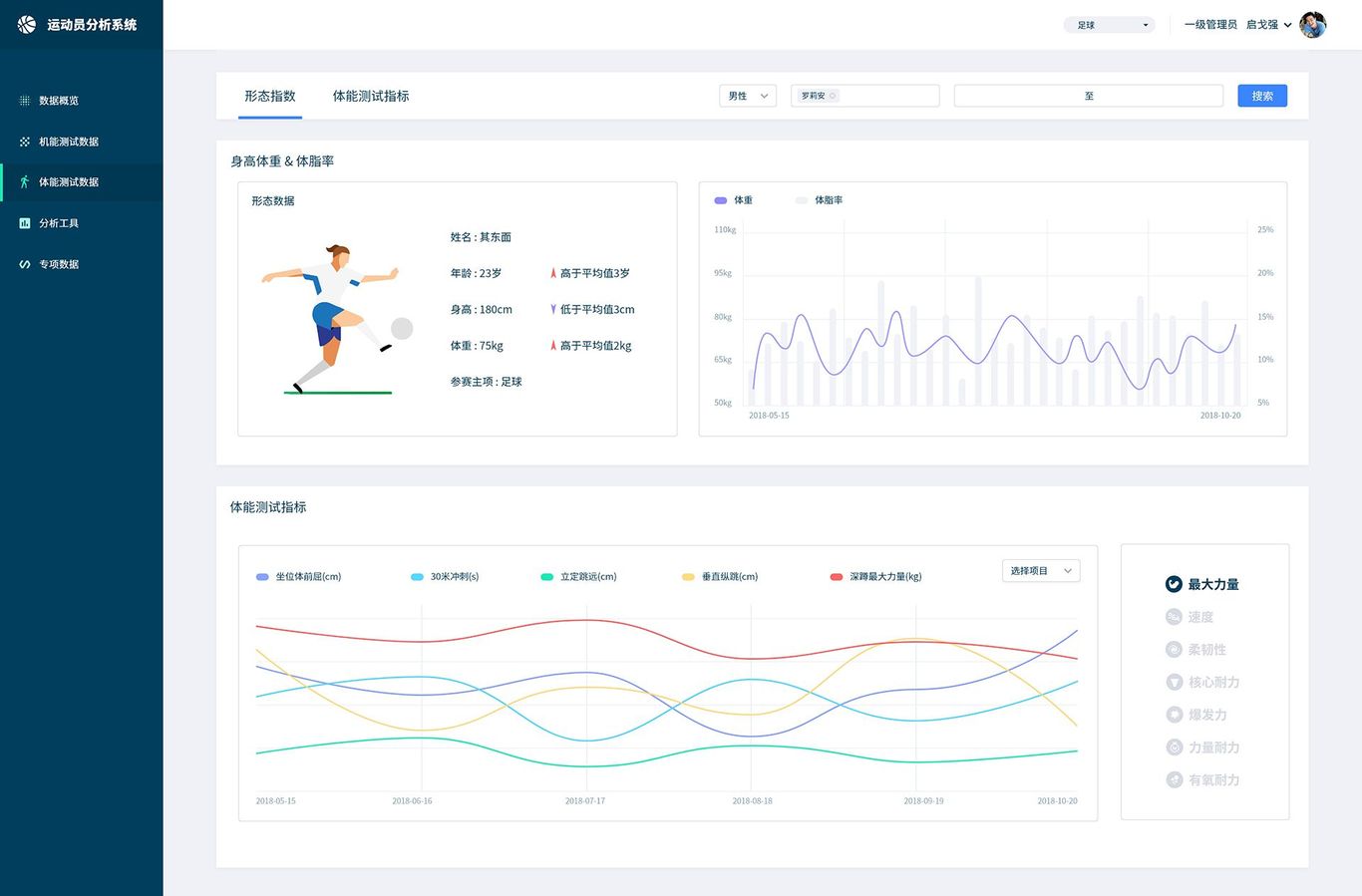Screen dimensions: 1362x896
Task: Click the 机能测试数据 dotted icon in sidebar
Action: 25,142
